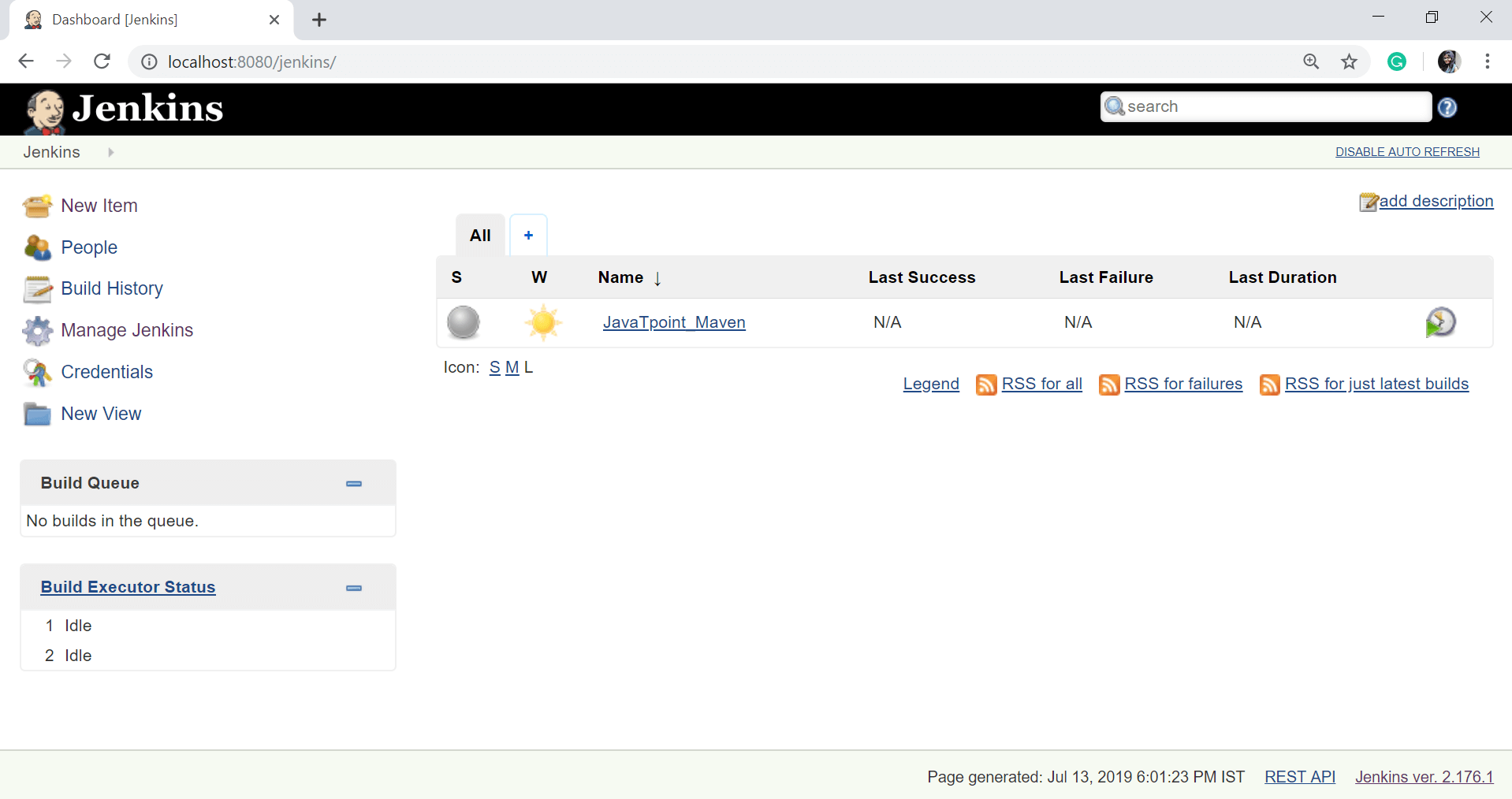Screen dimensions: 1512x799
Task: Open the New View link
Action: pyautogui.click(x=101, y=414)
